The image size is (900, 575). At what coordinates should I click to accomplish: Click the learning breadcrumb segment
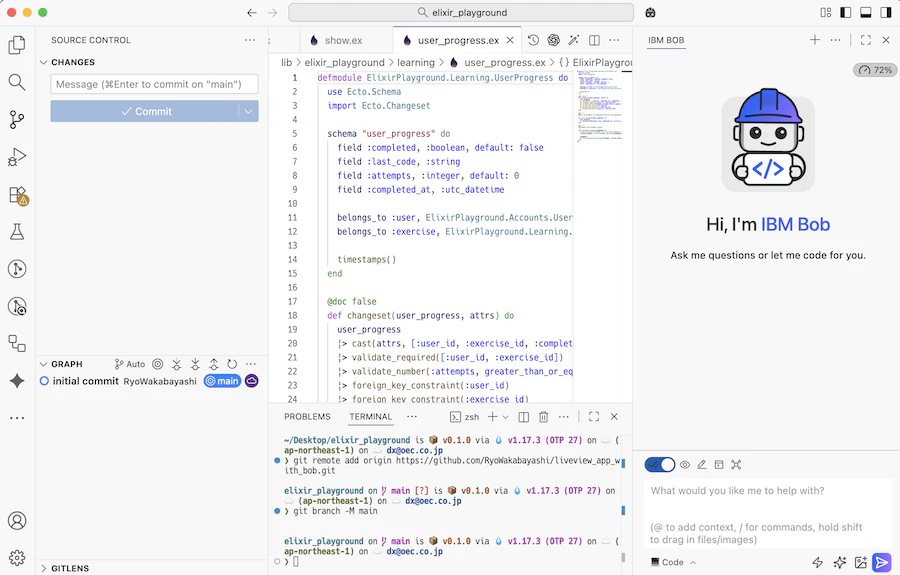point(416,63)
